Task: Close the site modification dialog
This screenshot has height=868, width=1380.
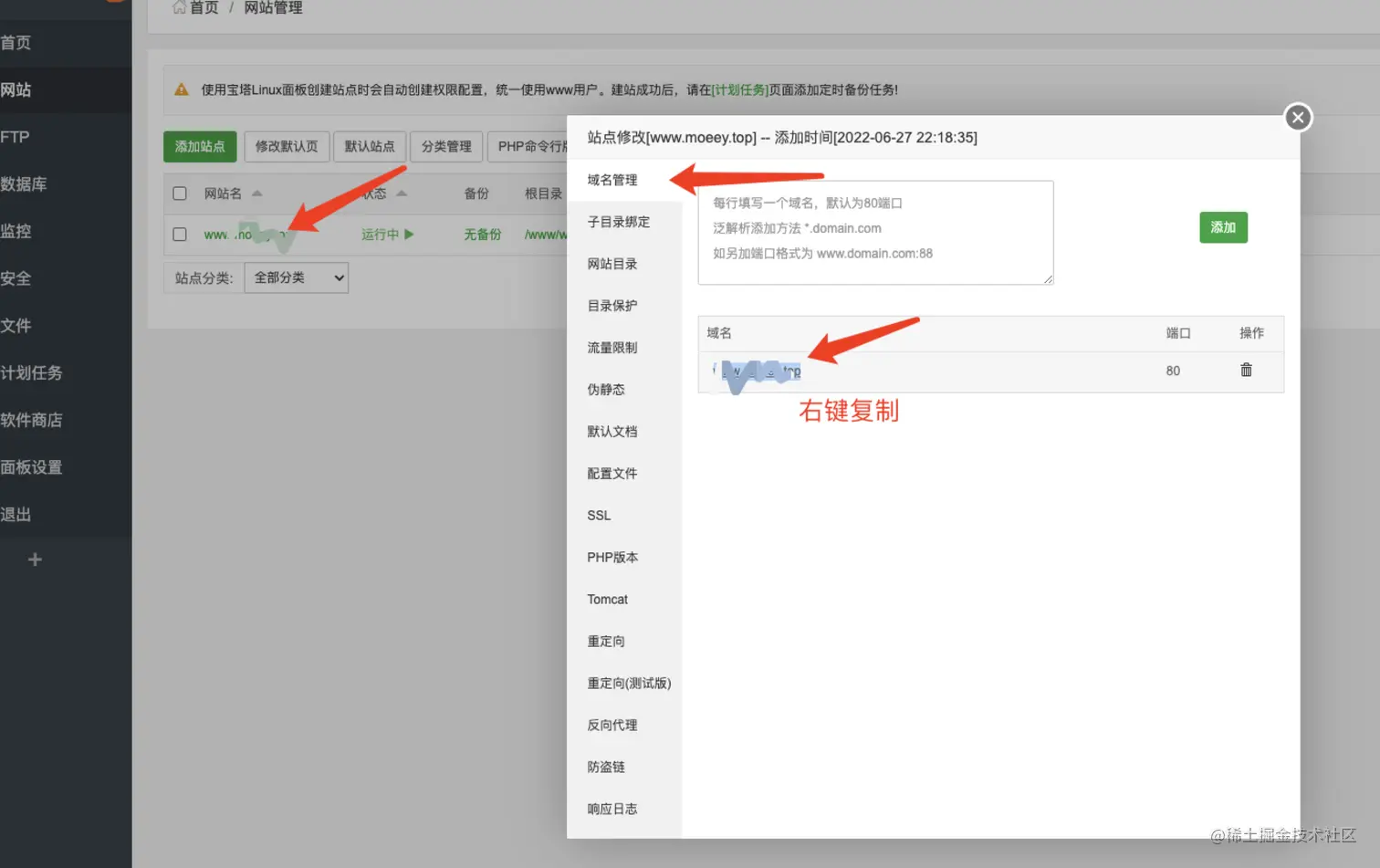Action: [x=1298, y=118]
